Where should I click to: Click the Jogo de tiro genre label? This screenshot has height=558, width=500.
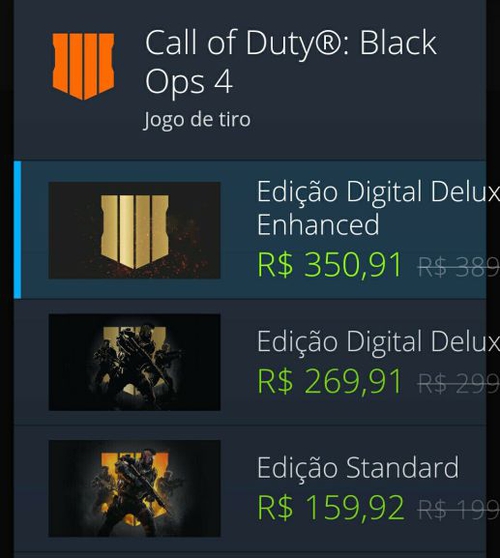point(197,120)
